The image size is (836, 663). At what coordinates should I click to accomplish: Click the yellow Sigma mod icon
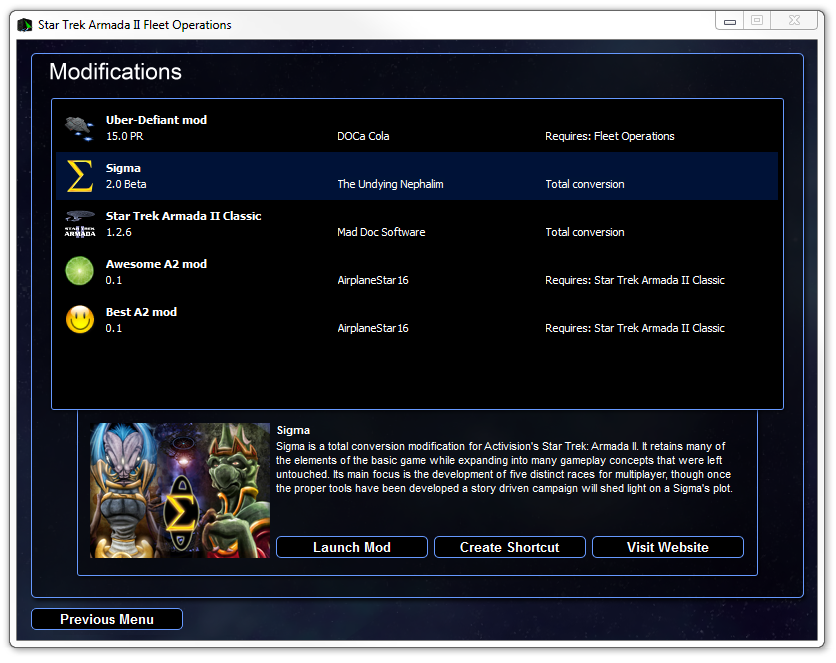click(x=80, y=176)
